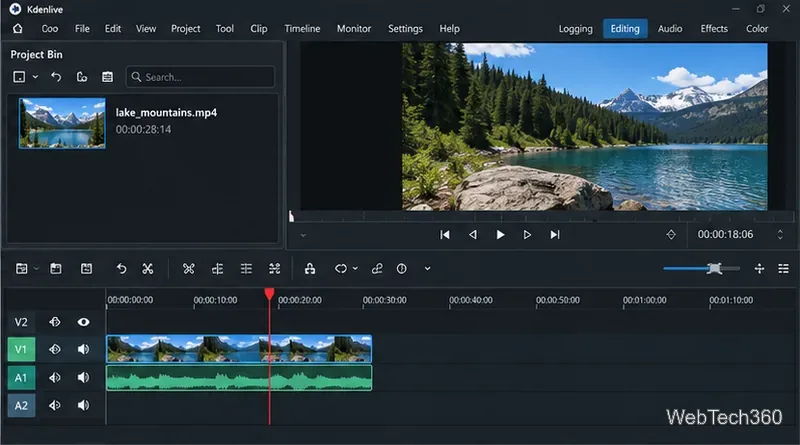Image resolution: width=800 pixels, height=445 pixels.
Task: Play the video in the monitor
Action: point(501,235)
